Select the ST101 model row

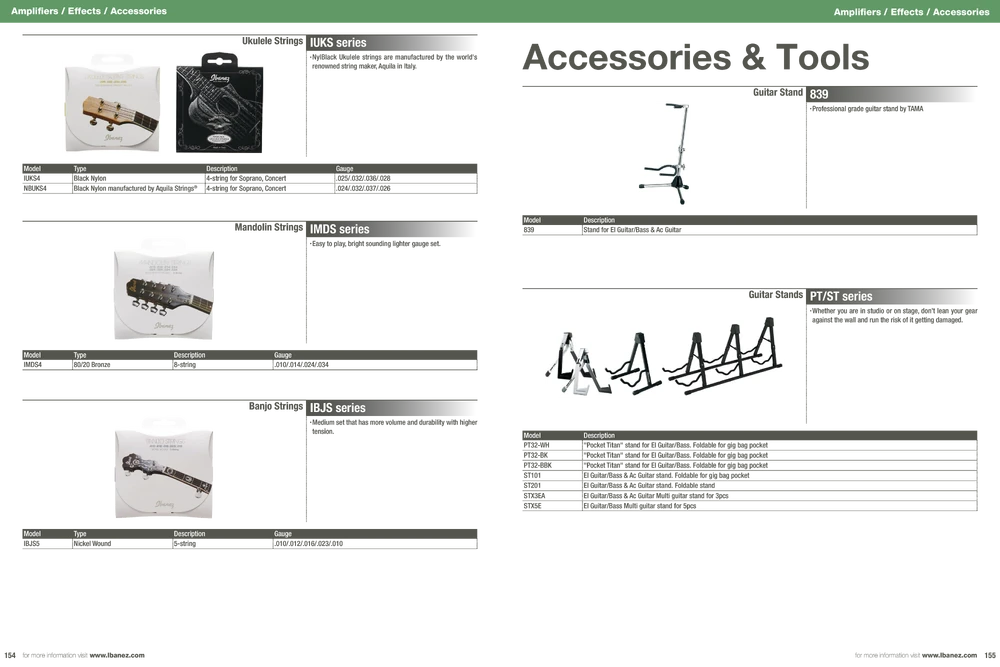pos(750,476)
